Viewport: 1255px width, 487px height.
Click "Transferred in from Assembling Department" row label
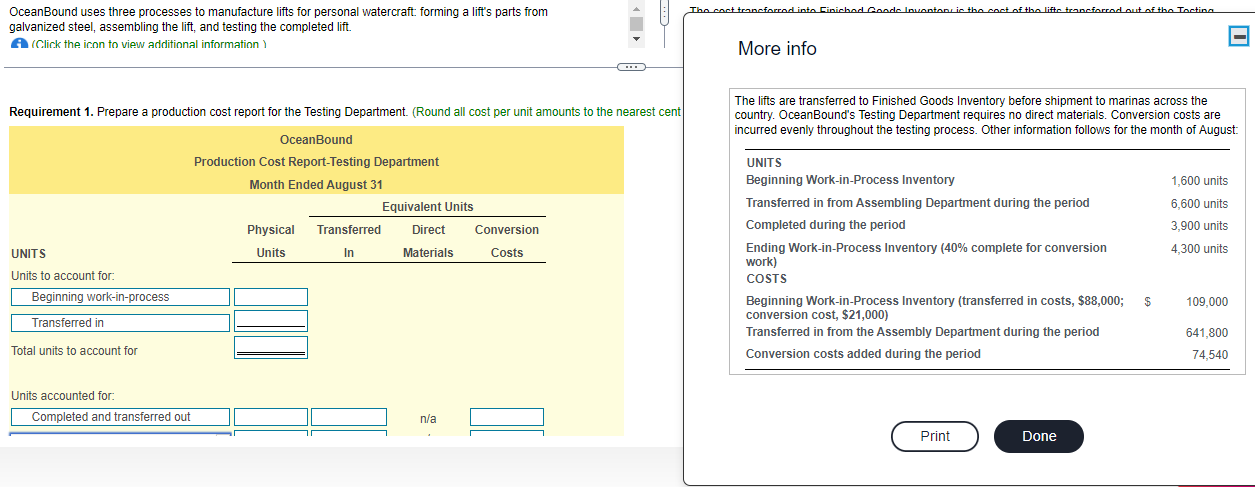pos(917,203)
